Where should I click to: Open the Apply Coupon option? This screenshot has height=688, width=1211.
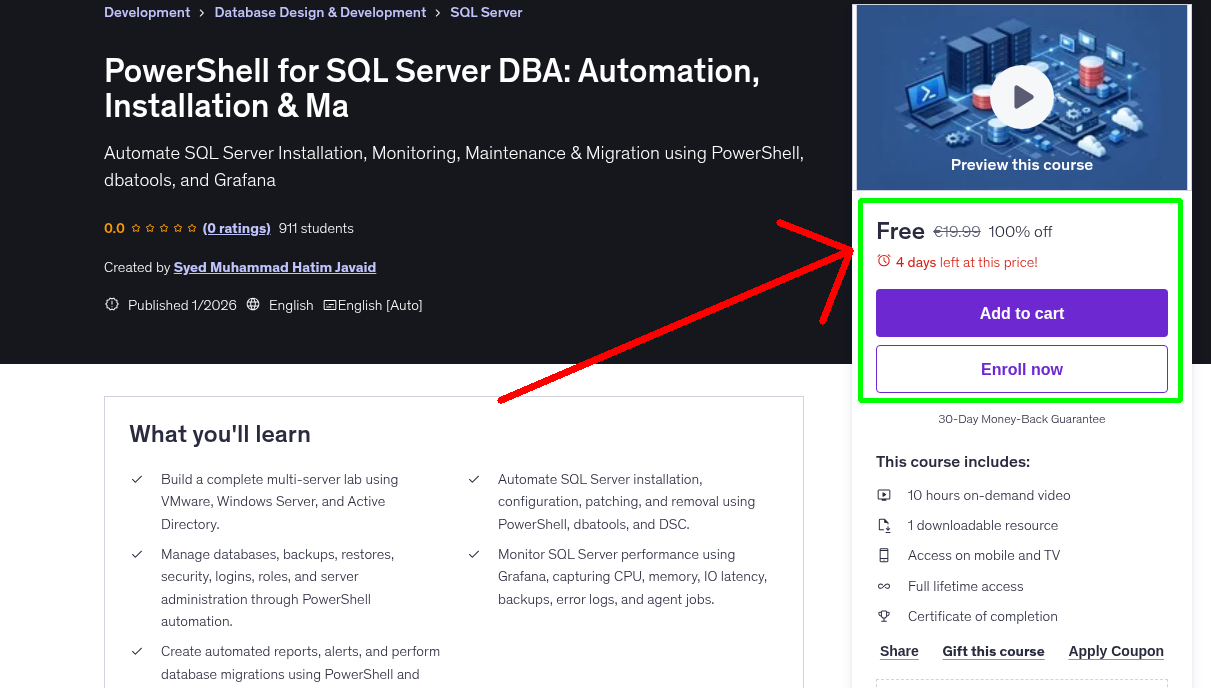tap(1116, 651)
